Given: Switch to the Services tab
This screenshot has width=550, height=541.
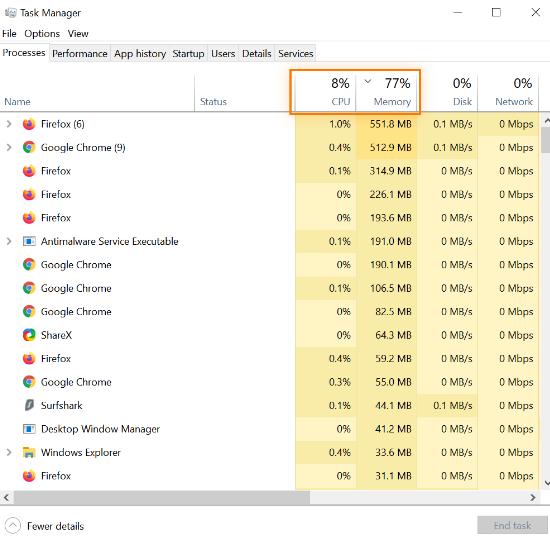Looking at the screenshot, I should (x=295, y=54).
